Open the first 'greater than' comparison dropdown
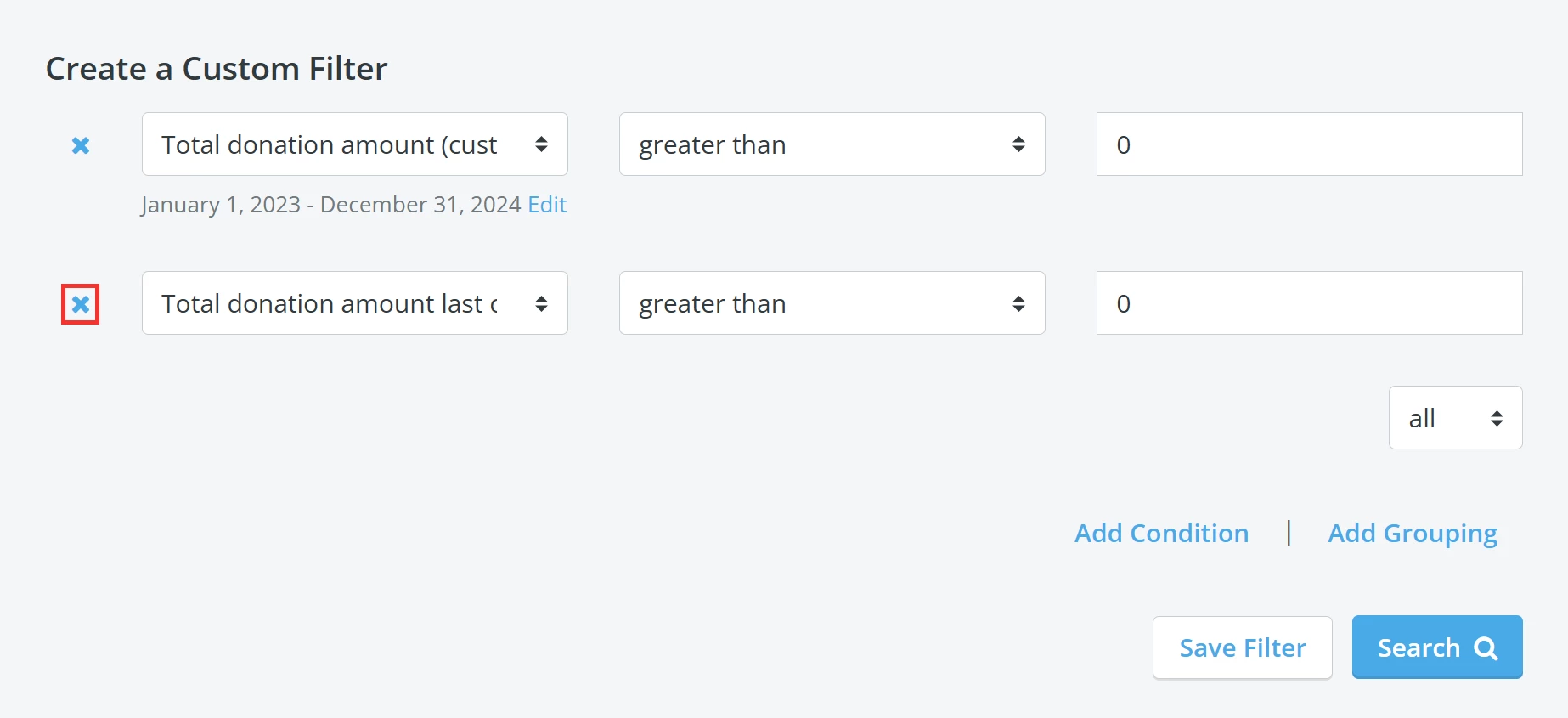1568x718 pixels. (x=832, y=144)
